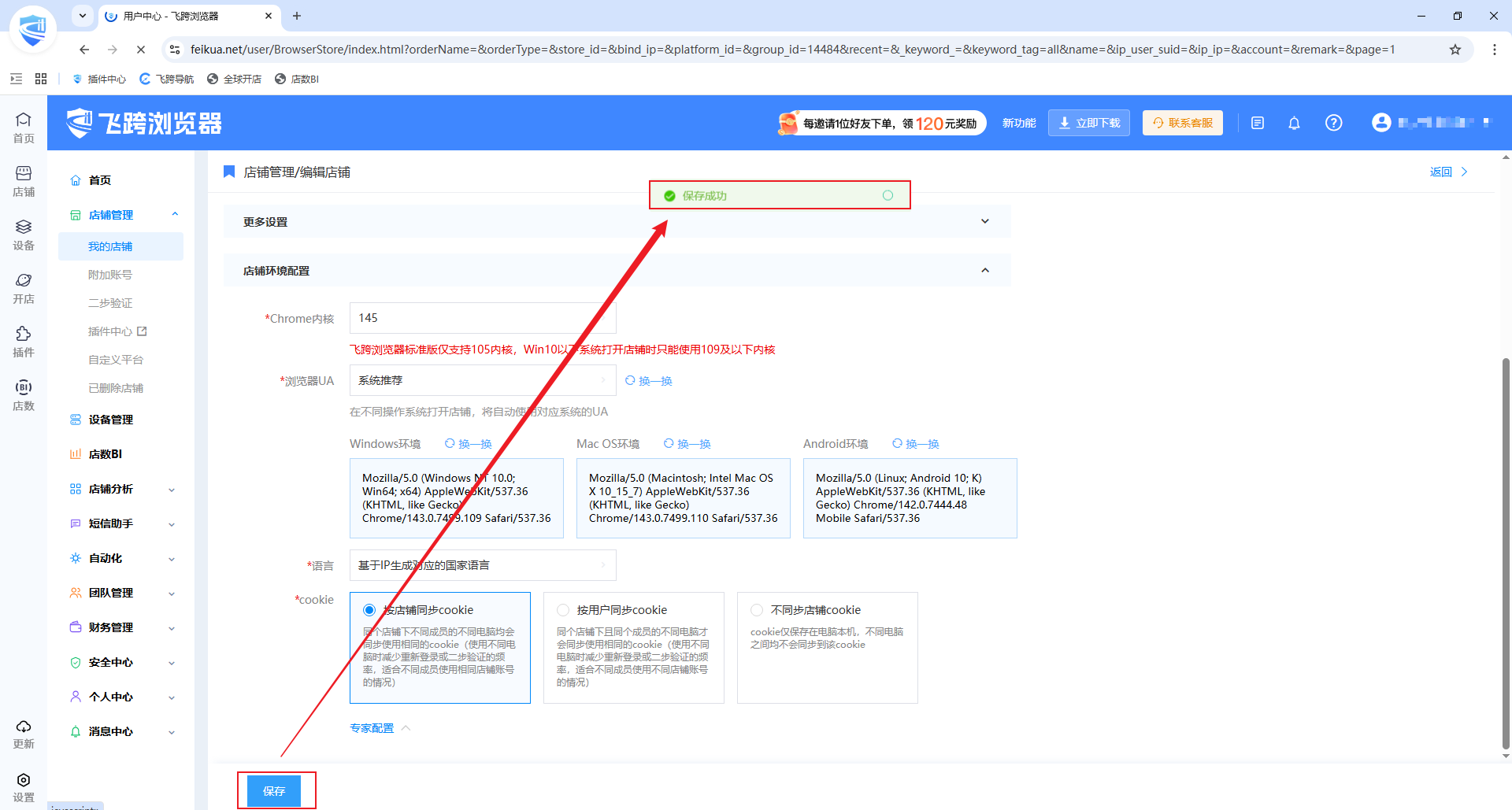Open 二步验证 sidebar item
The height and width of the screenshot is (810, 1512).
tap(110, 303)
